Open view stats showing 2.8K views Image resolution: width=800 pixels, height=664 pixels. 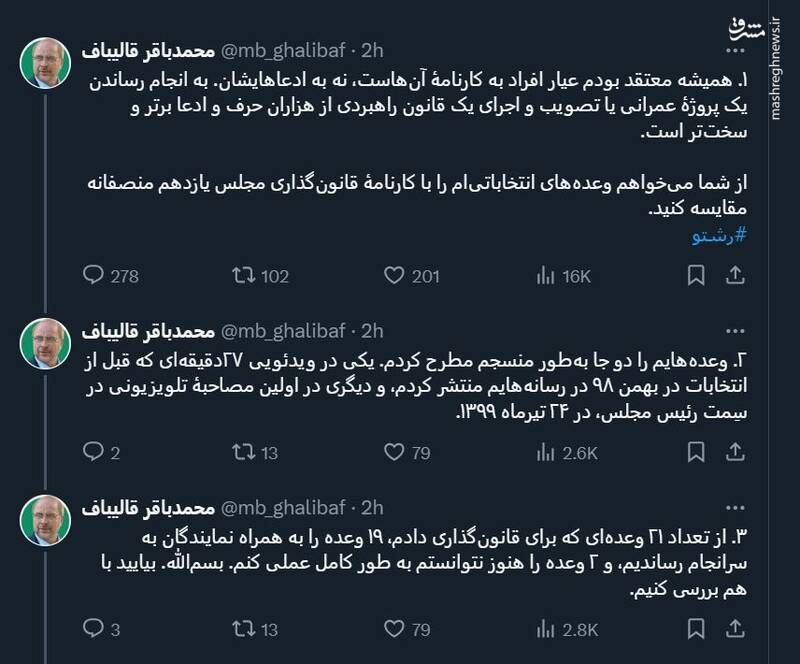coord(546,629)
